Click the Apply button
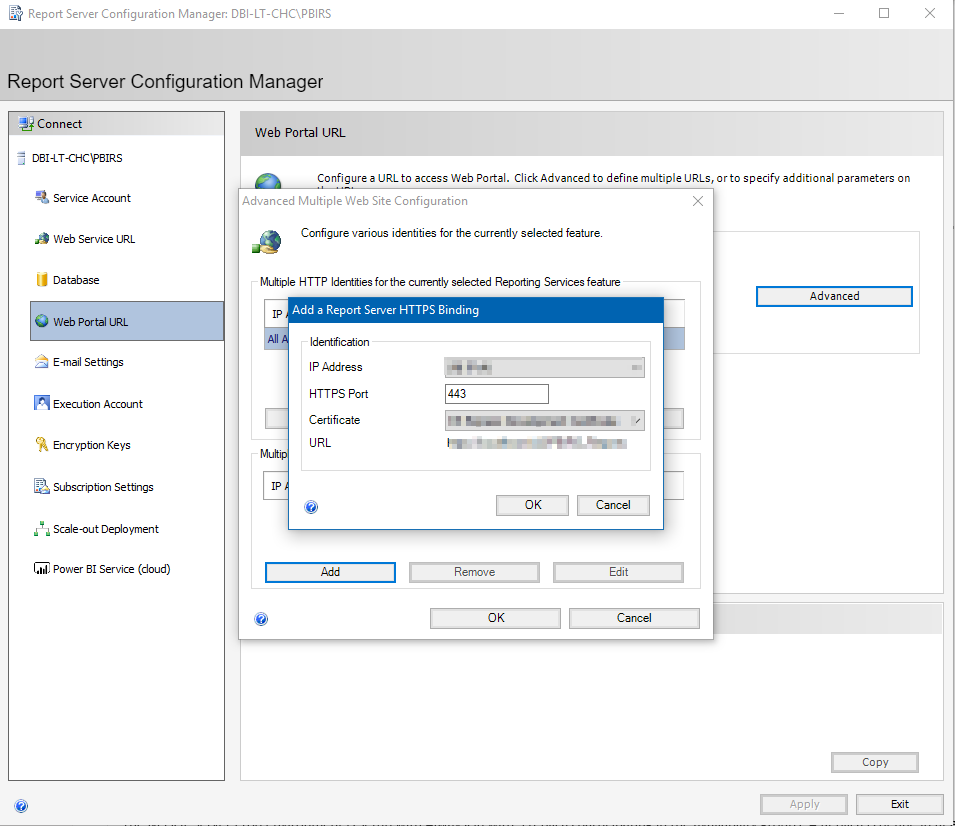Screen dimensions: 955x826 click(804, 804)
